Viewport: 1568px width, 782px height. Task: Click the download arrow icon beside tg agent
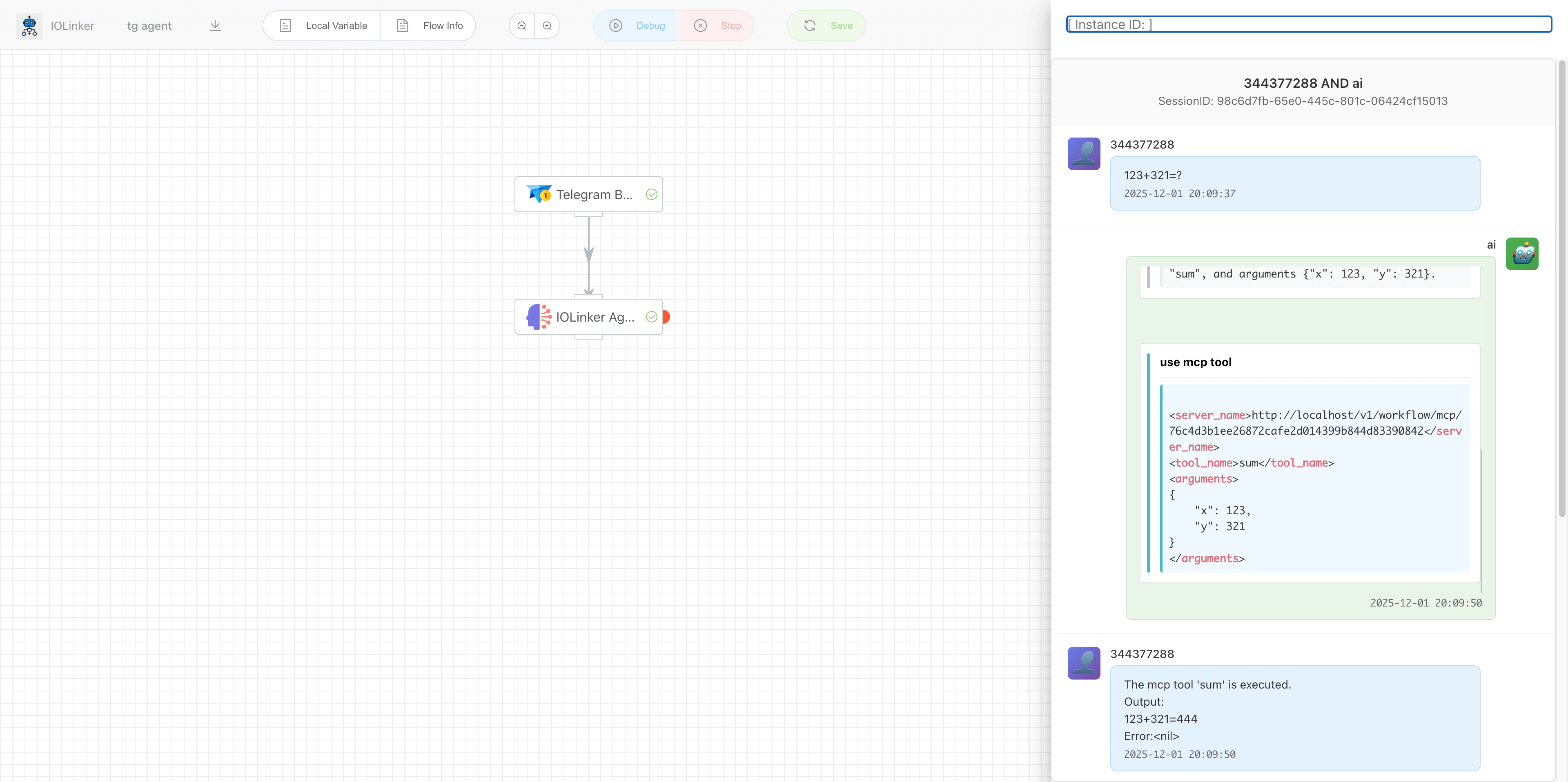(215, 26)
